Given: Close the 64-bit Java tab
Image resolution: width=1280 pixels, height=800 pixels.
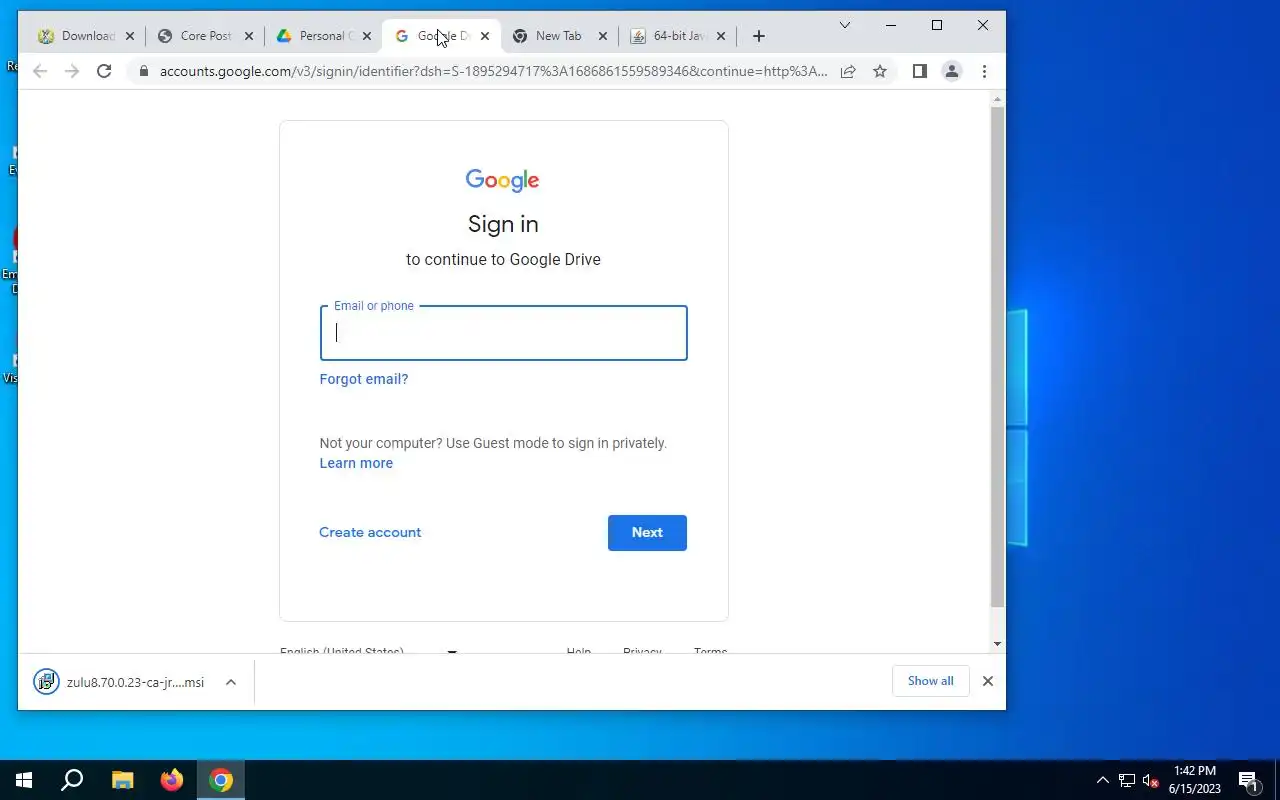Looking at the screenshot, I should click(x=721, y=36).
